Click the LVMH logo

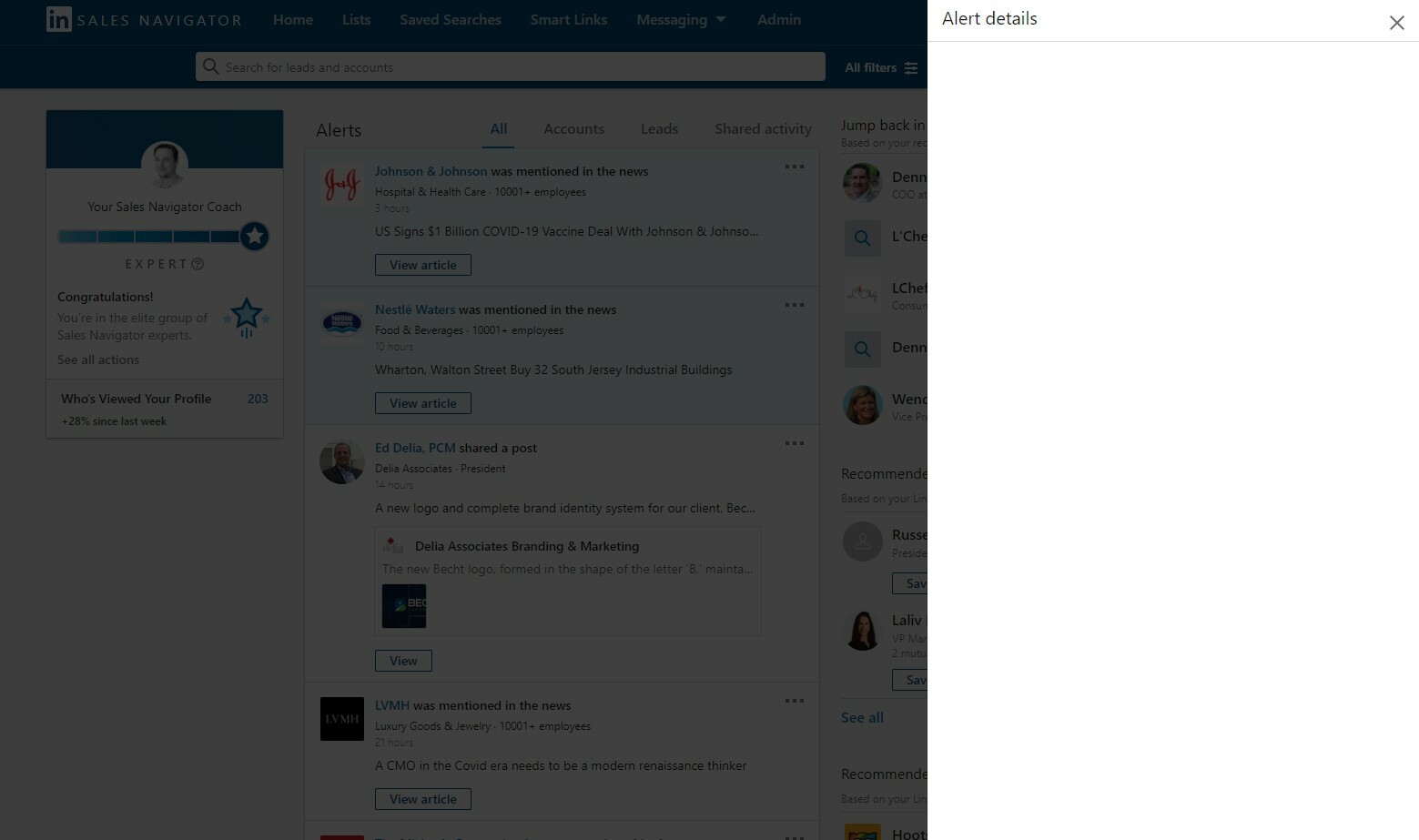coord(342,719)
